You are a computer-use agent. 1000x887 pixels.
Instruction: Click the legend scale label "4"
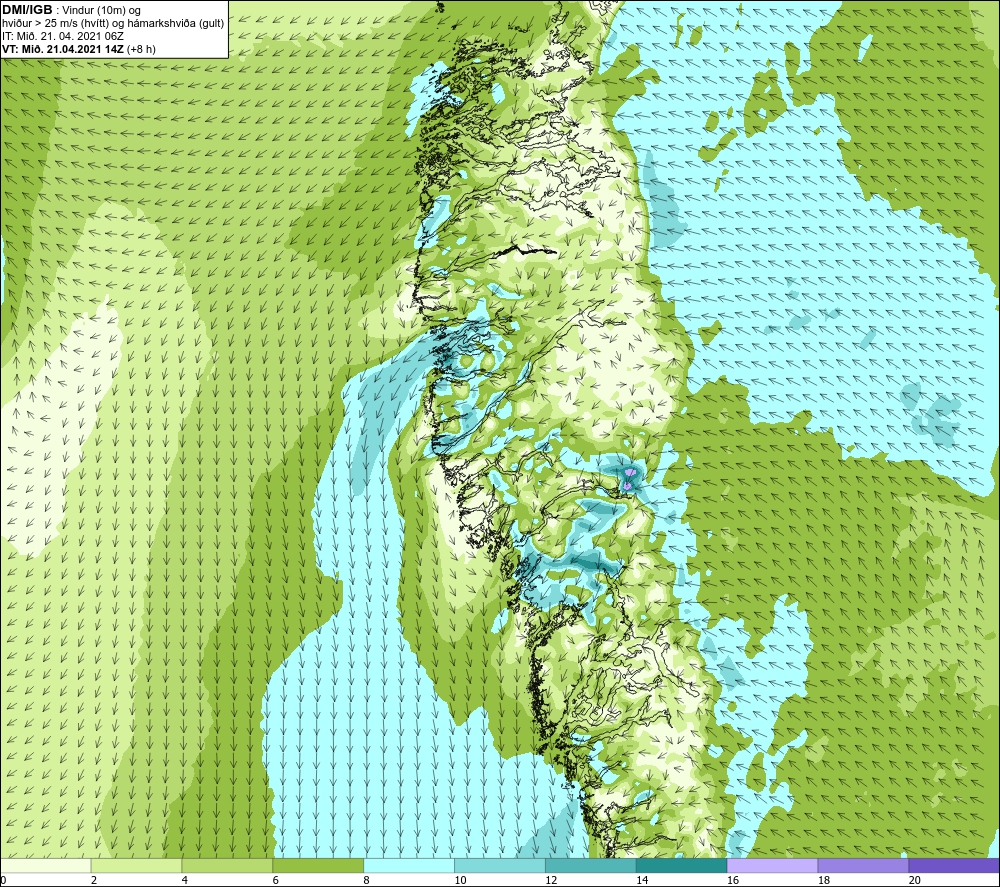(185, 880)
